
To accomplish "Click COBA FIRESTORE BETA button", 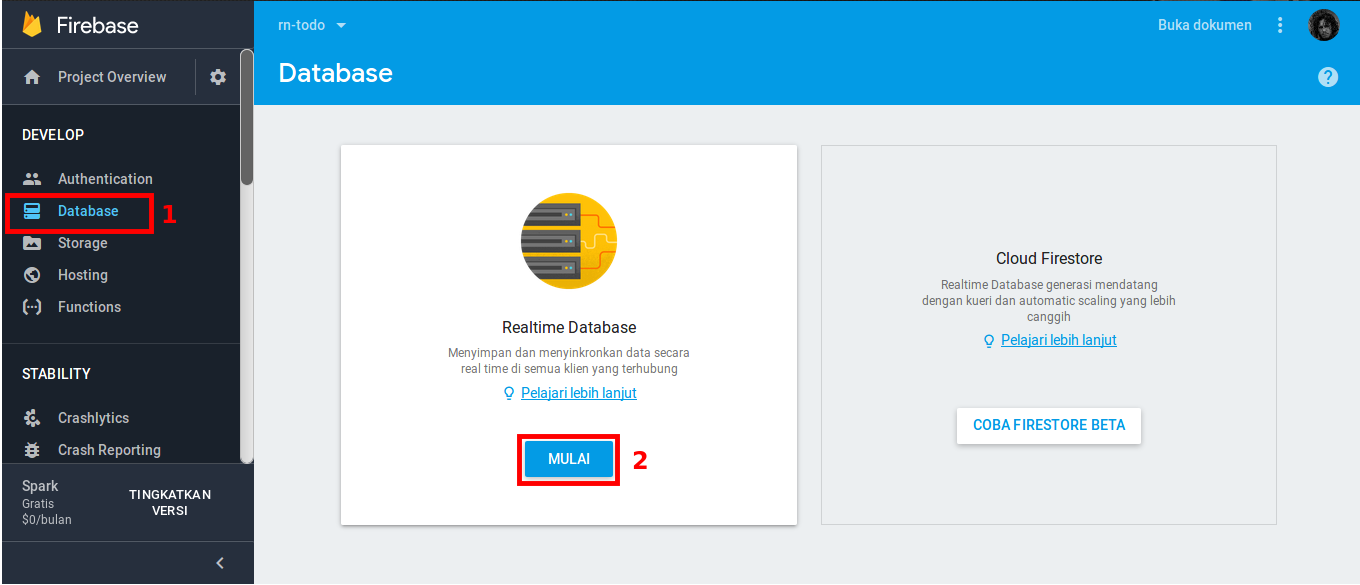I will coord(1049,425).
